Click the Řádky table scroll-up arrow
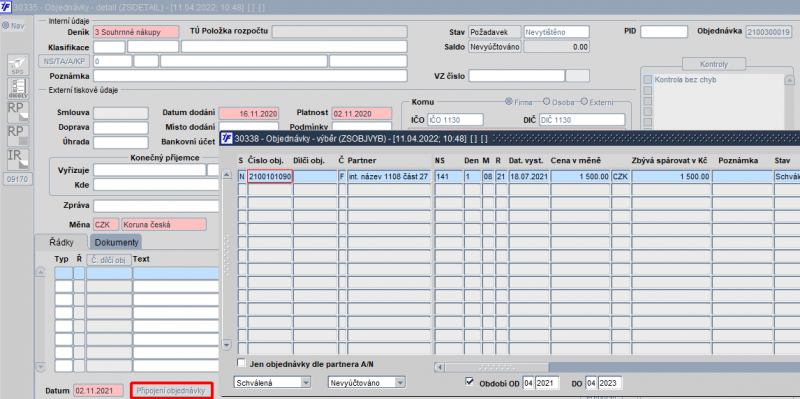Image resolution: width=800 pixels, height=399 pixels. pos(41,272)
